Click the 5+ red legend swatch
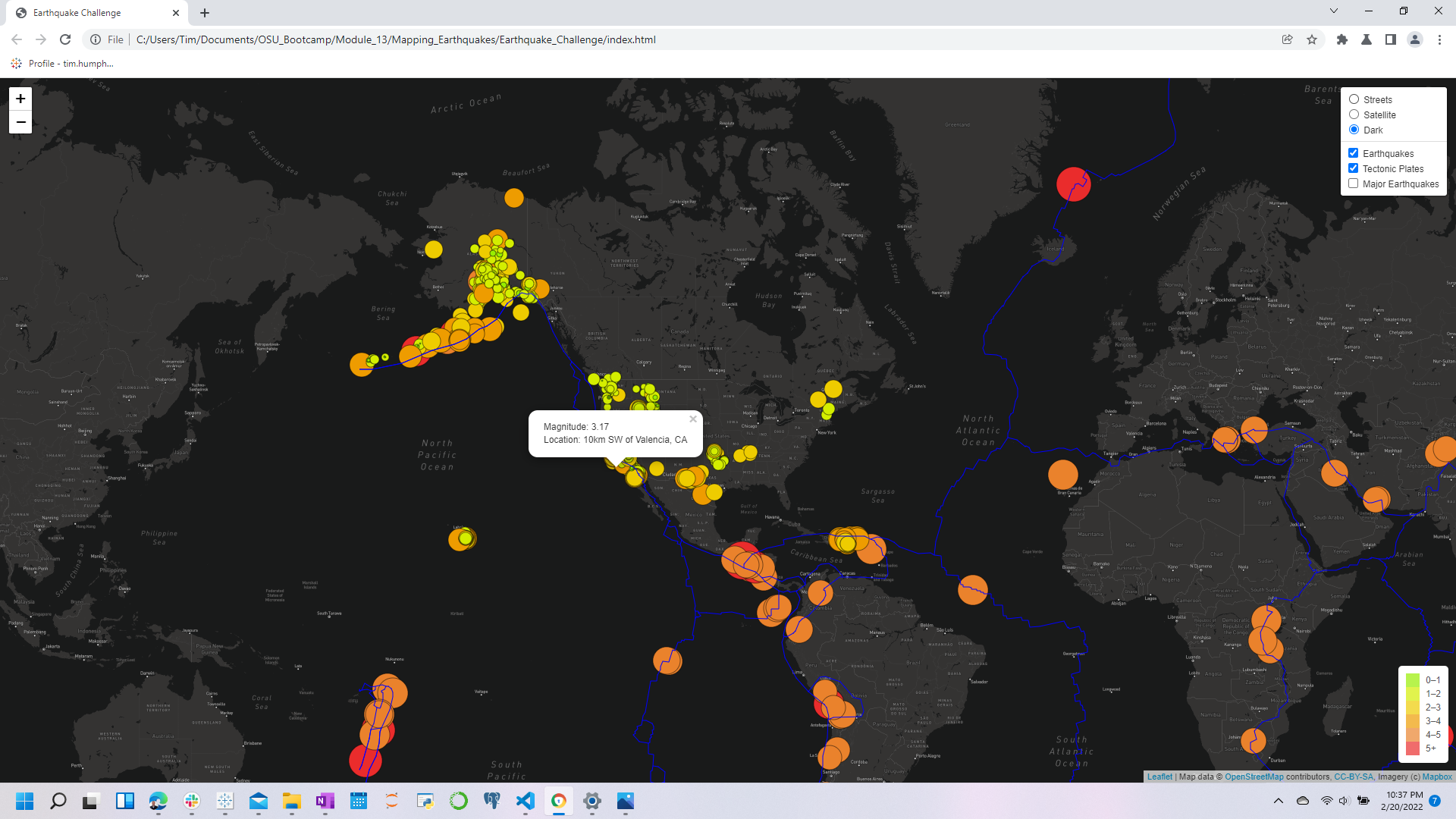This screenshot has height=819, width=1456. (x=1413, y=748)
